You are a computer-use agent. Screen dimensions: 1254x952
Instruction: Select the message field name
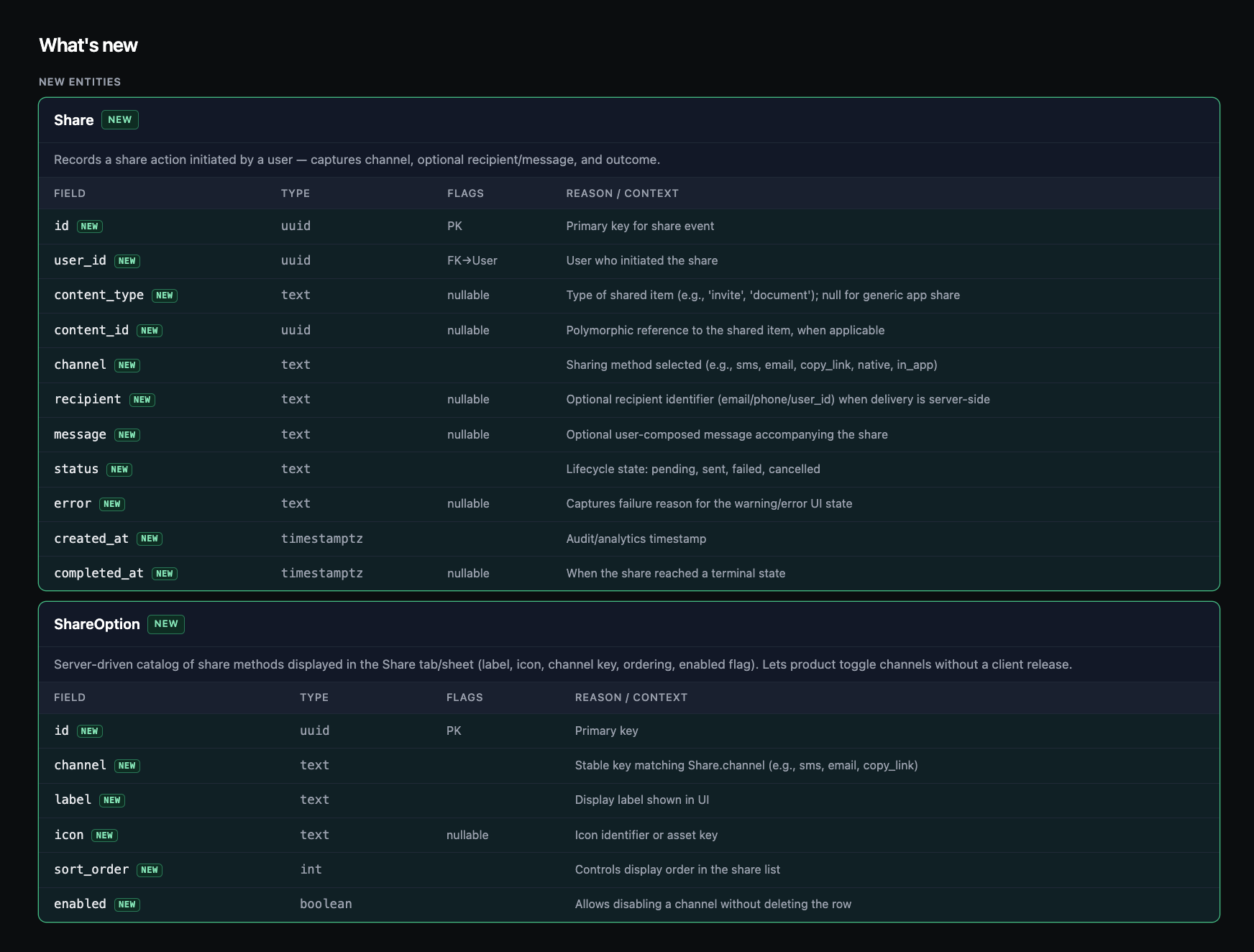[x=80, y=434]
